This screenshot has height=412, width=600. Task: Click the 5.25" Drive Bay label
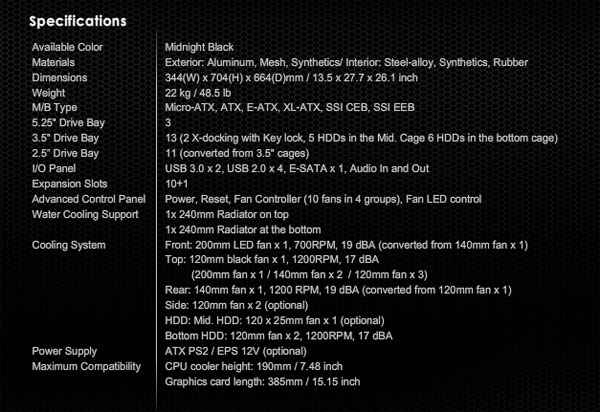(68, 123)
